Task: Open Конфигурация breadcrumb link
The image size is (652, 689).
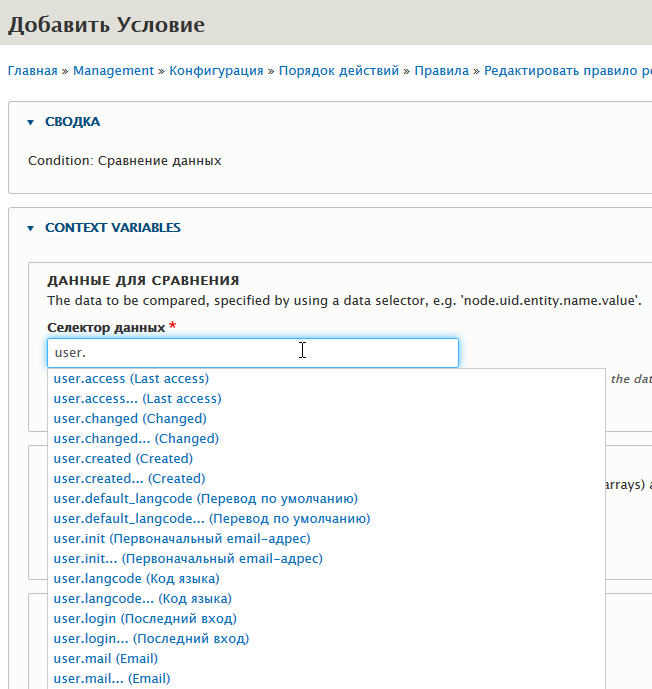Action: (x=216, y=71)
